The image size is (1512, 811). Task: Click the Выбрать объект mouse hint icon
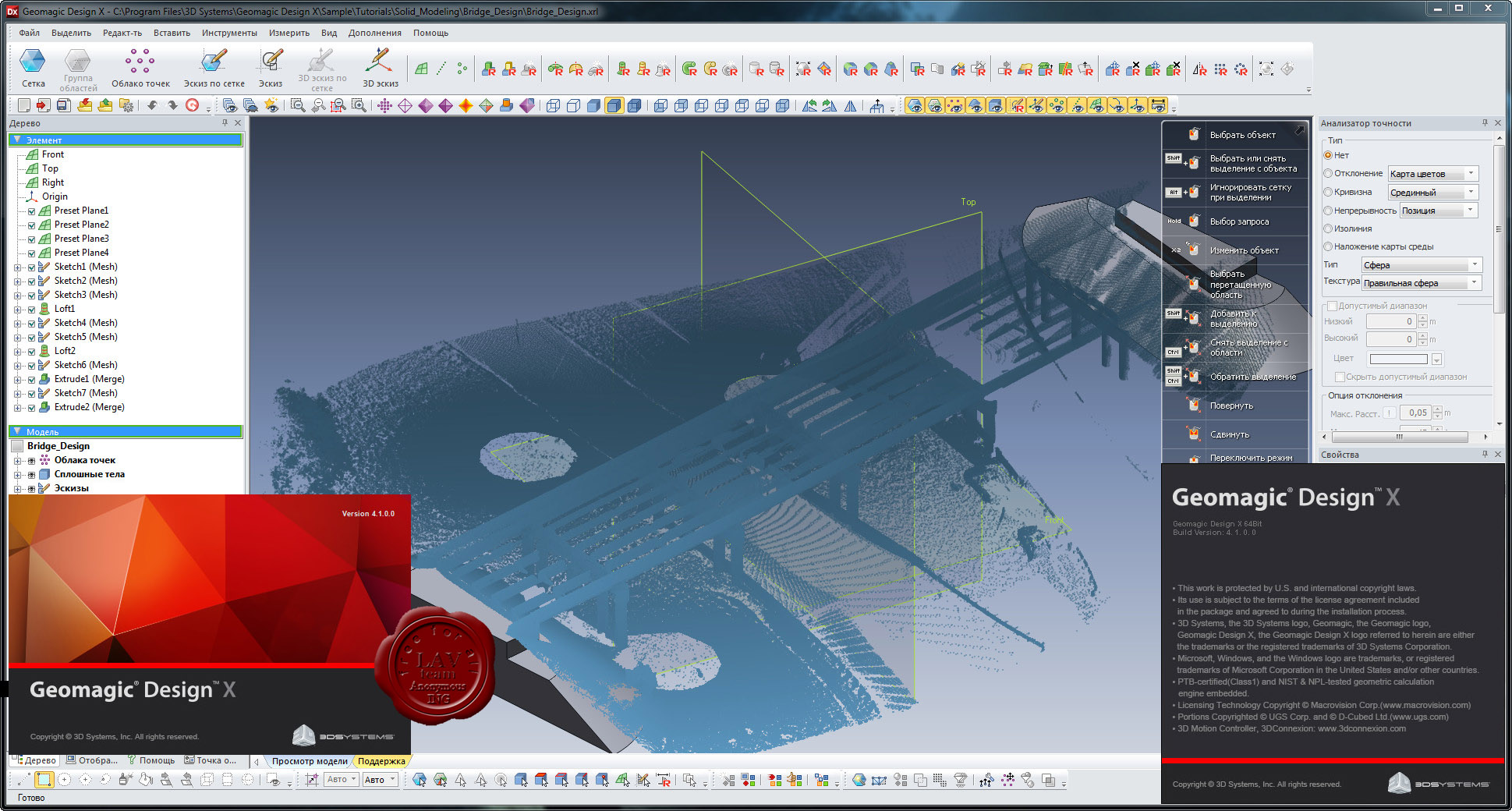pos(1193,134)
